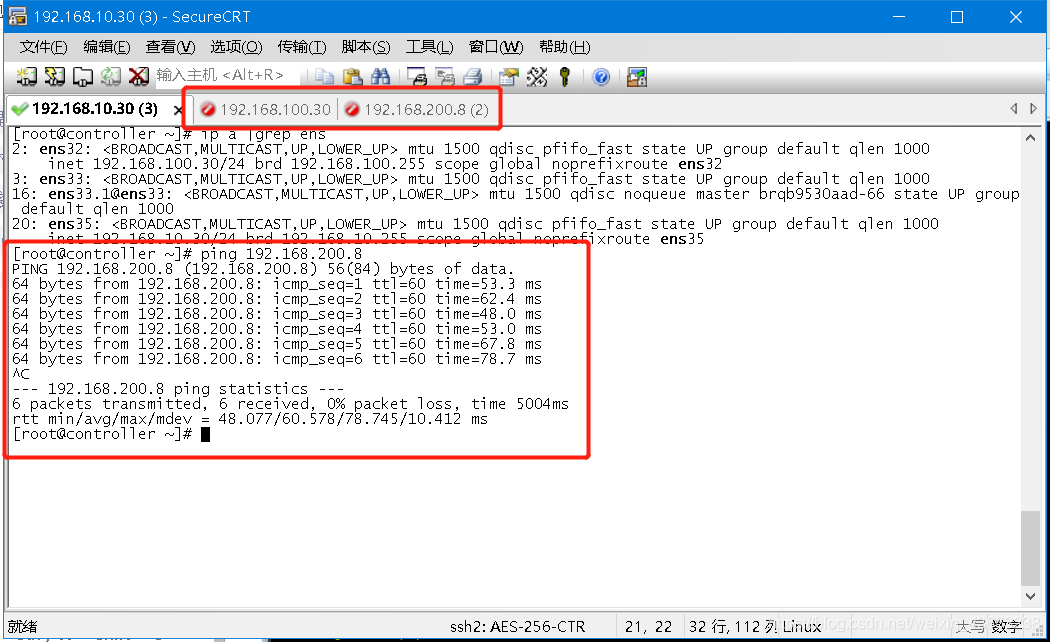
Task: Open the 脚本(S) menu
Action: click(366, 47)
